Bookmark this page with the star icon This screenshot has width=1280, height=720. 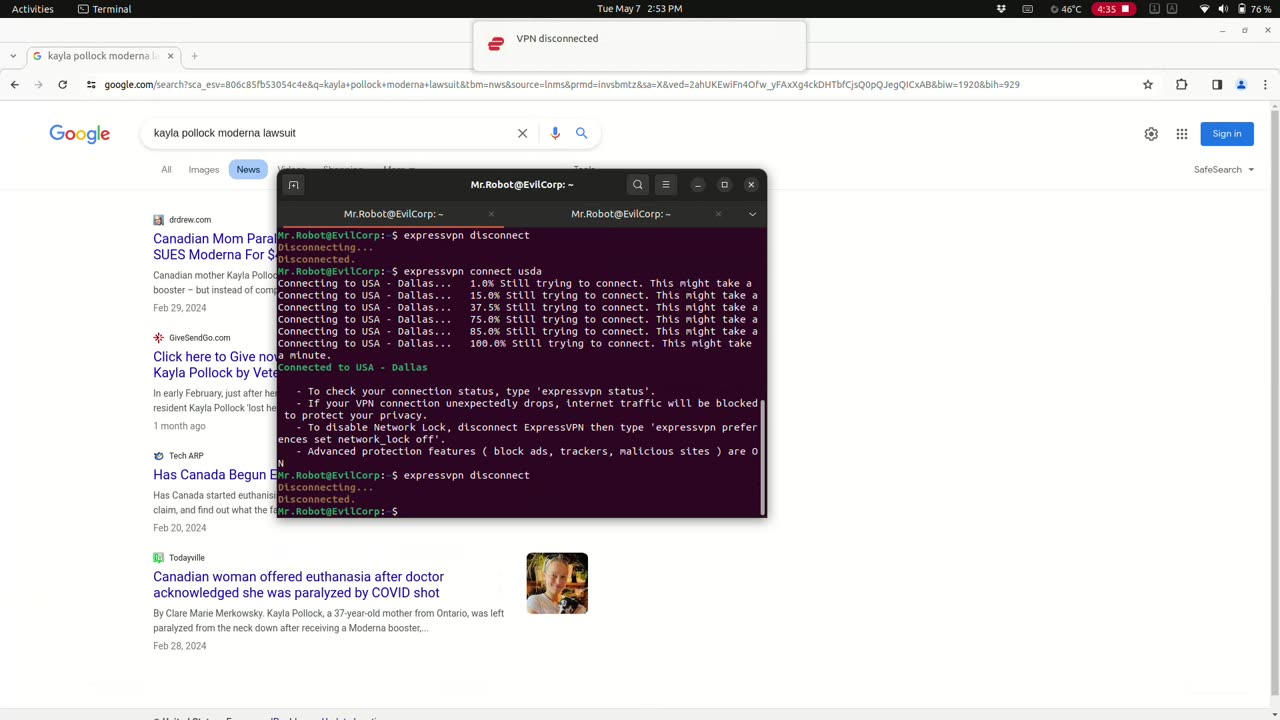pos(1148,85)
